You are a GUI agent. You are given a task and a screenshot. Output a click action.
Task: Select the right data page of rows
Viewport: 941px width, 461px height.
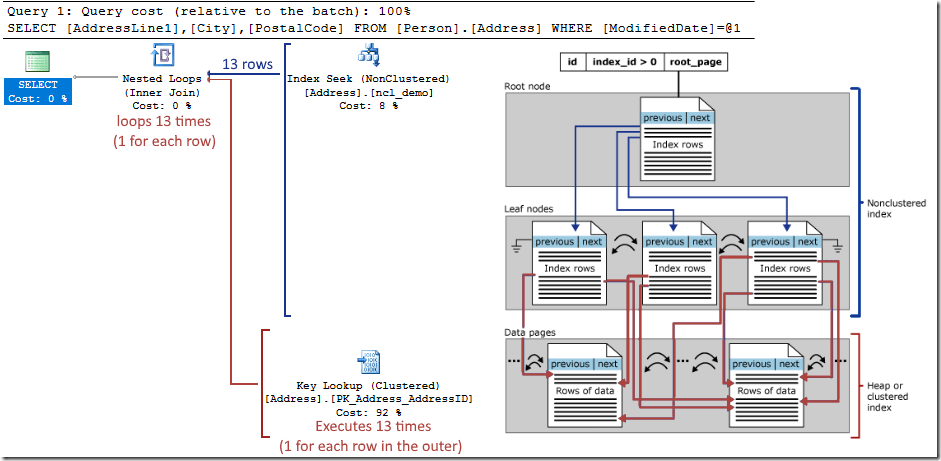click(x=765, y=385)
